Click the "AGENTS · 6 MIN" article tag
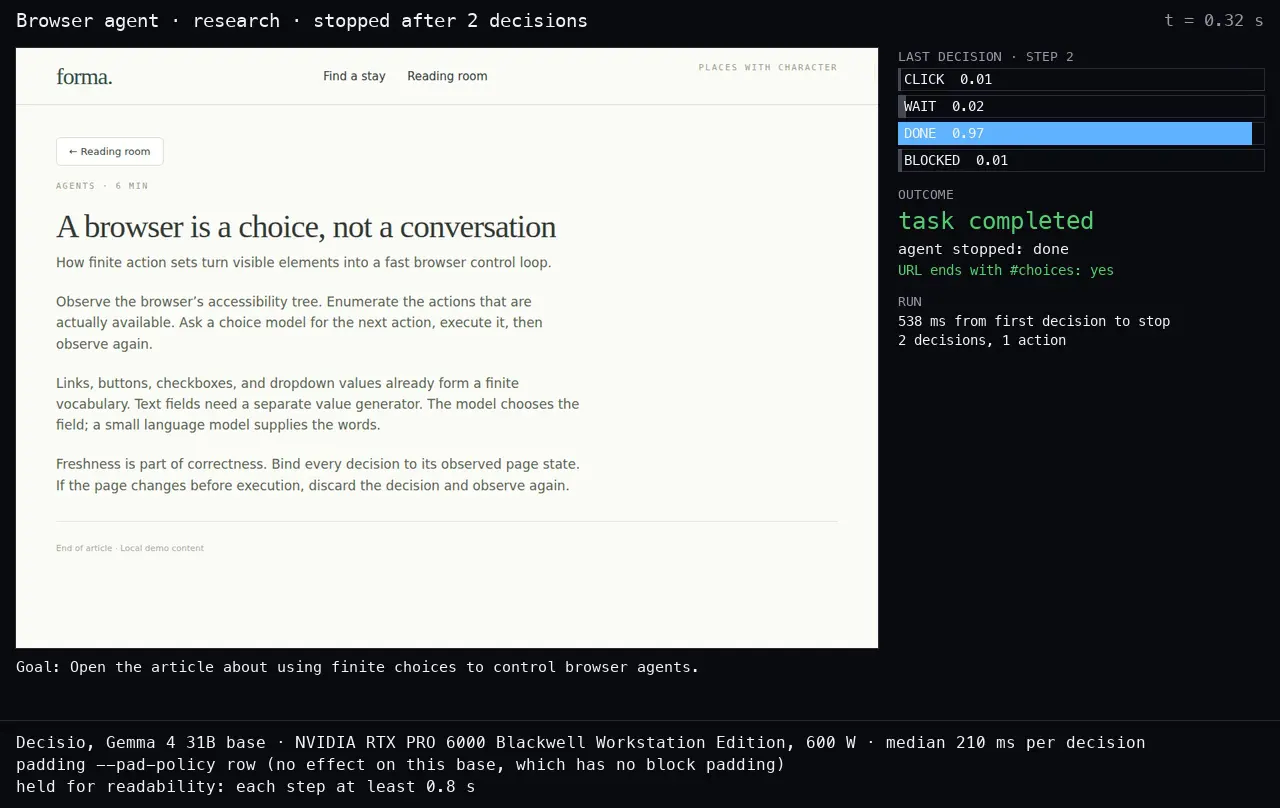This screenshot has width=1280, height=808. (102, 186)
